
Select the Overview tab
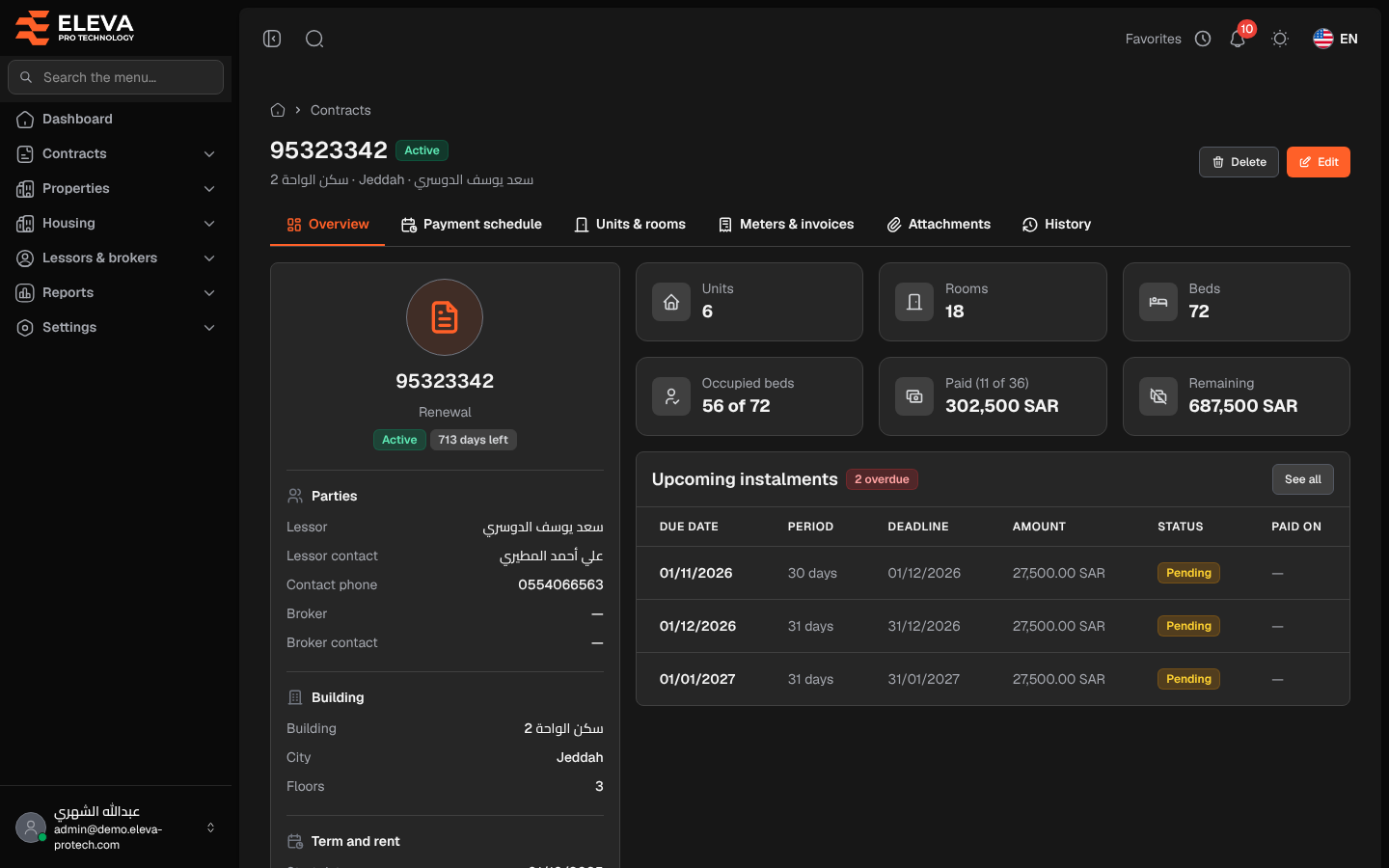[328, 225]
